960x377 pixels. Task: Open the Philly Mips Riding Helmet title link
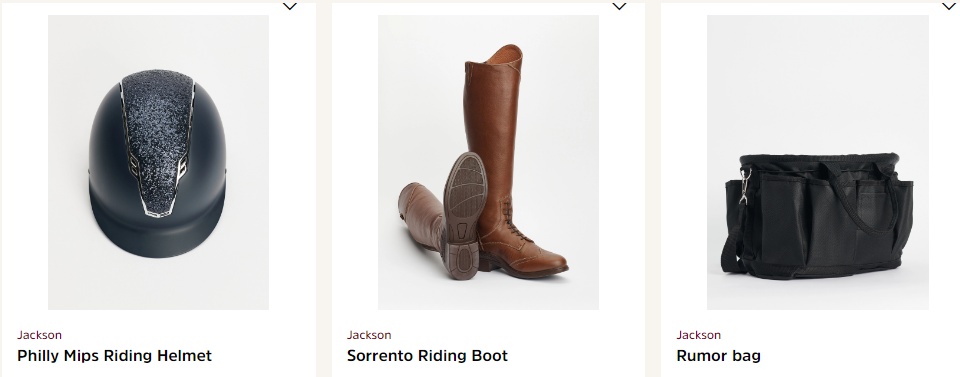point(114,356)
